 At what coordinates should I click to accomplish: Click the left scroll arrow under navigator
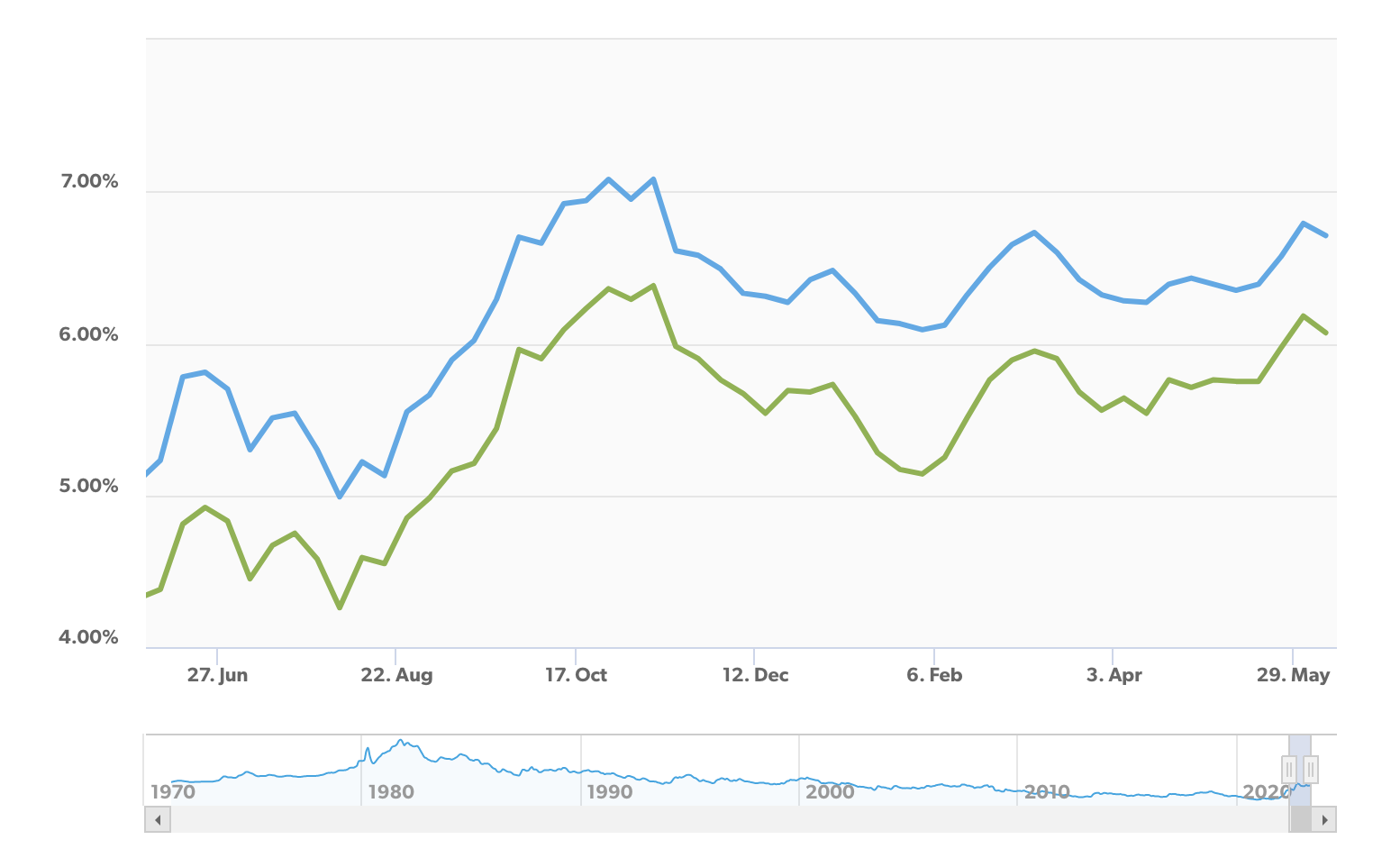point(158,819)
